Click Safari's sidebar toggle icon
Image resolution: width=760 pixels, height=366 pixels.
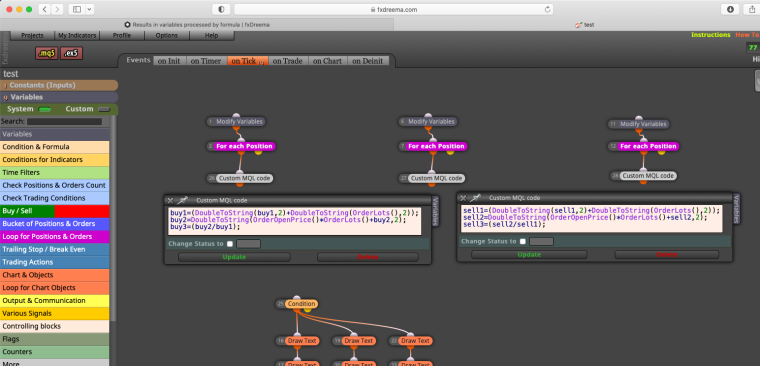point(77,9)
